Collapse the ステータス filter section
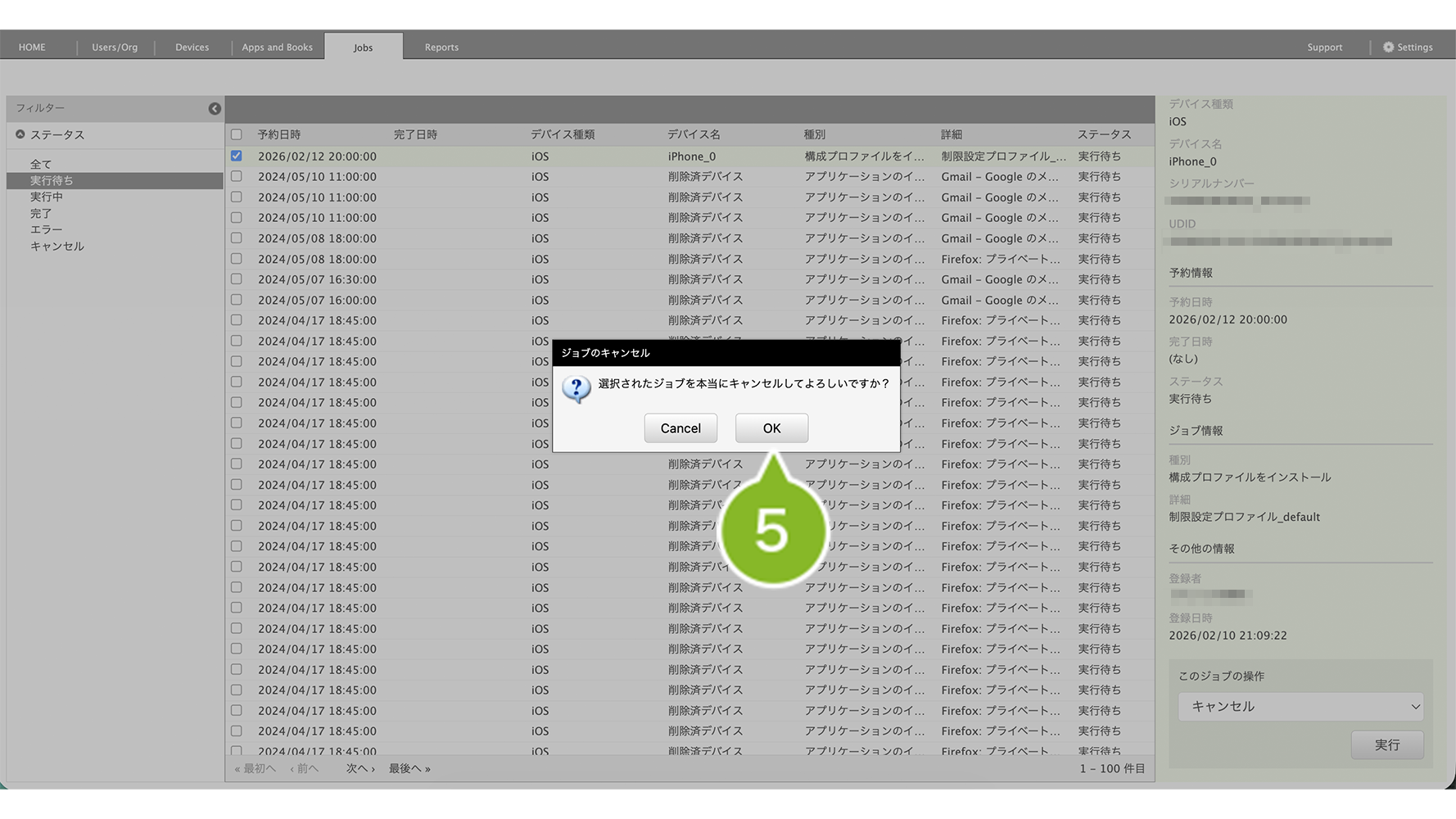Image resolution: width=1456 pixels, height=819 pixels. pos(20,134)
